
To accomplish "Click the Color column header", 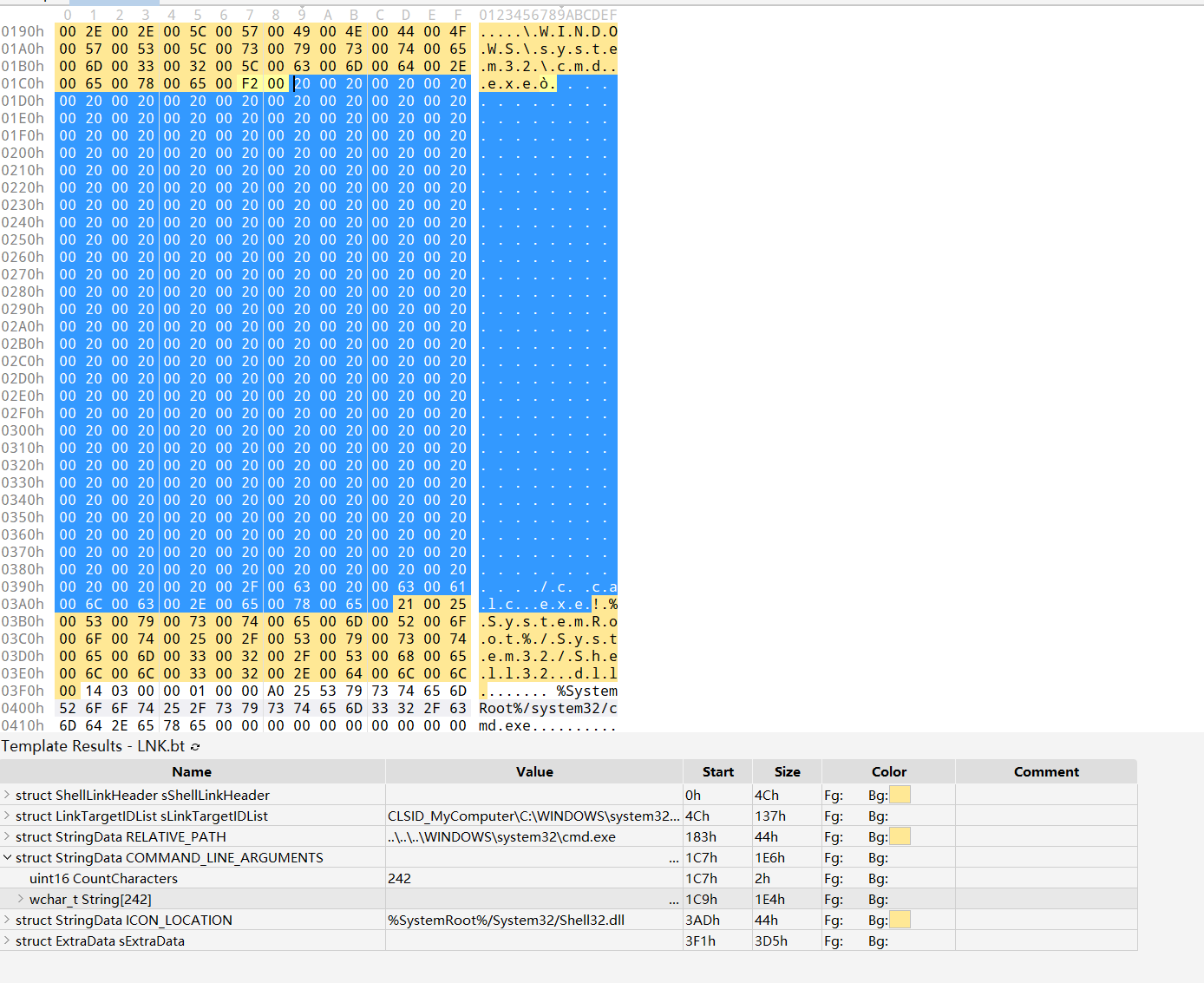I will coord(888,771).
